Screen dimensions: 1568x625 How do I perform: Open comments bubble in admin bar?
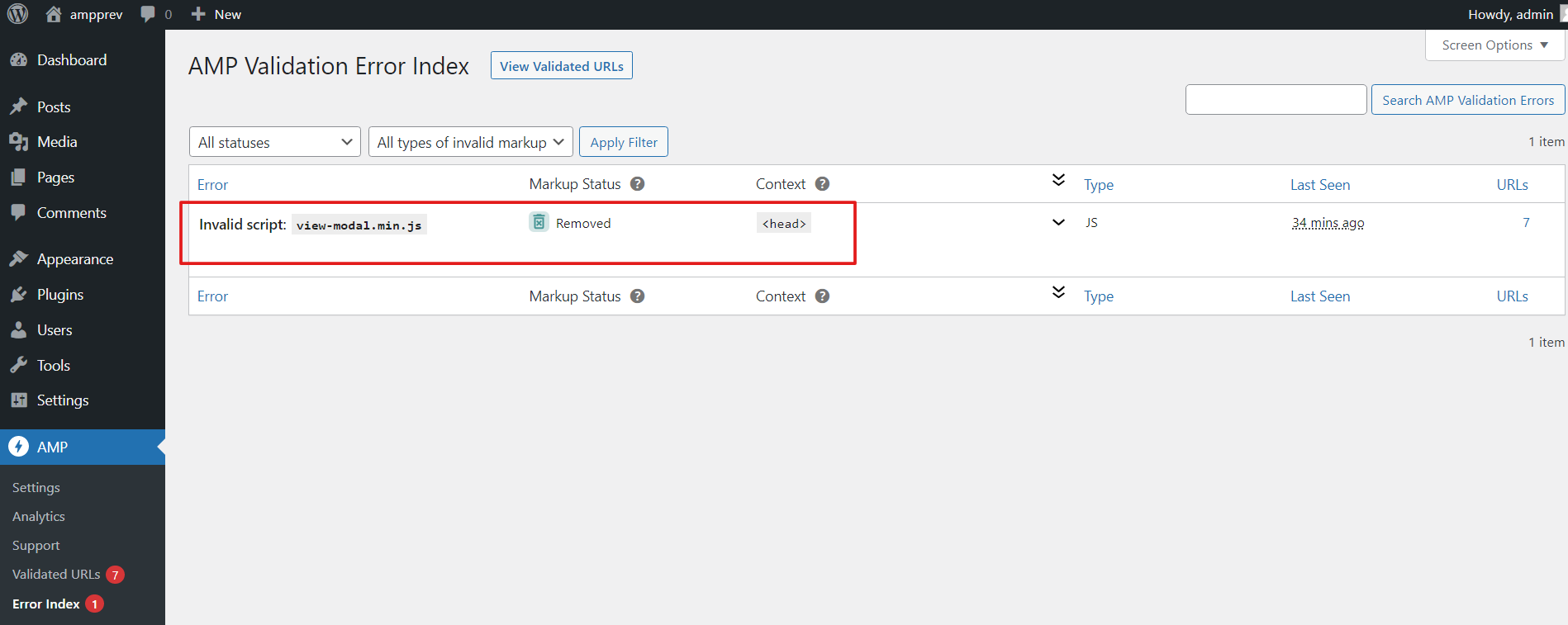click(148, 14)
